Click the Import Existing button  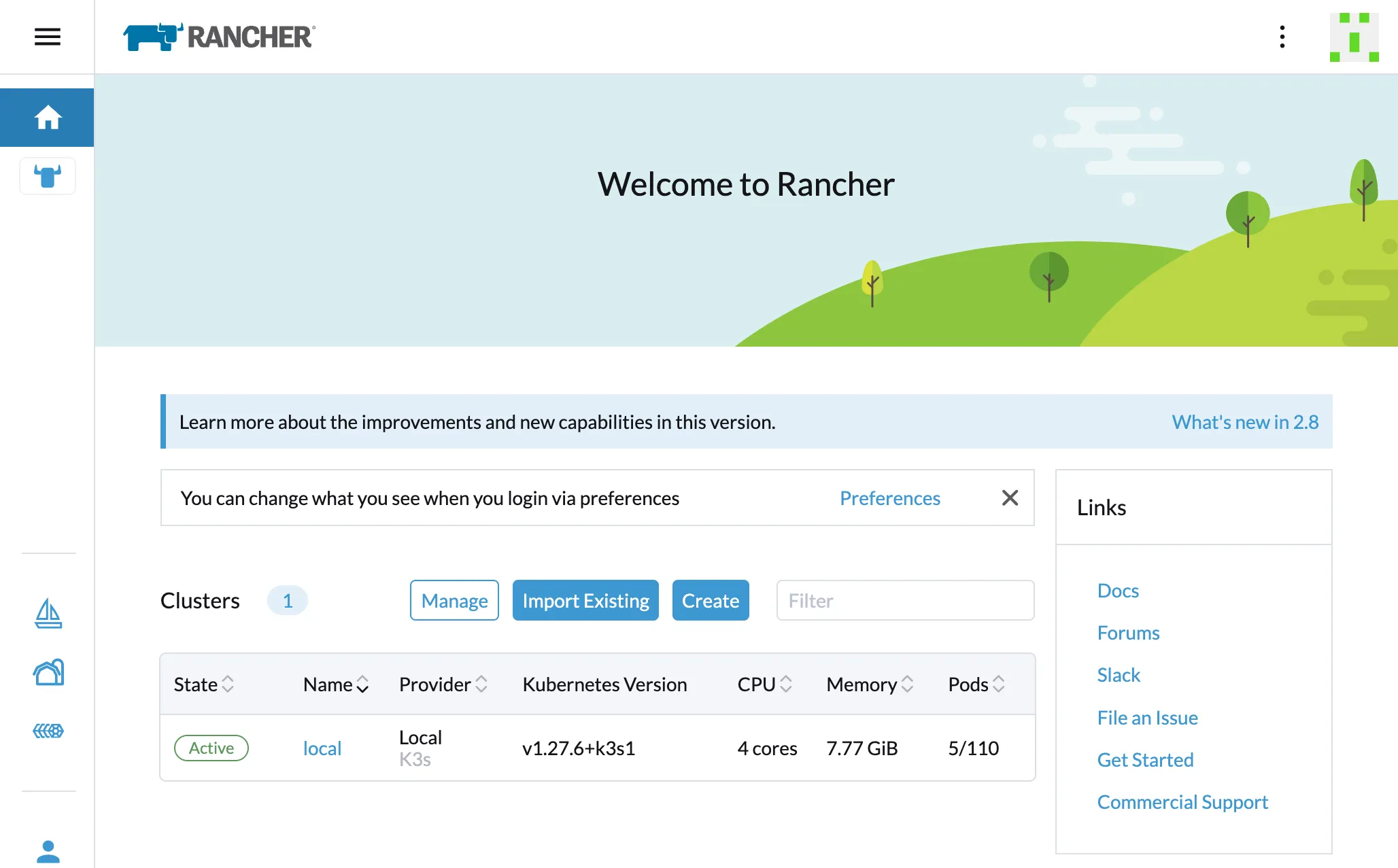pyautogui.click(x=585, y=600)
